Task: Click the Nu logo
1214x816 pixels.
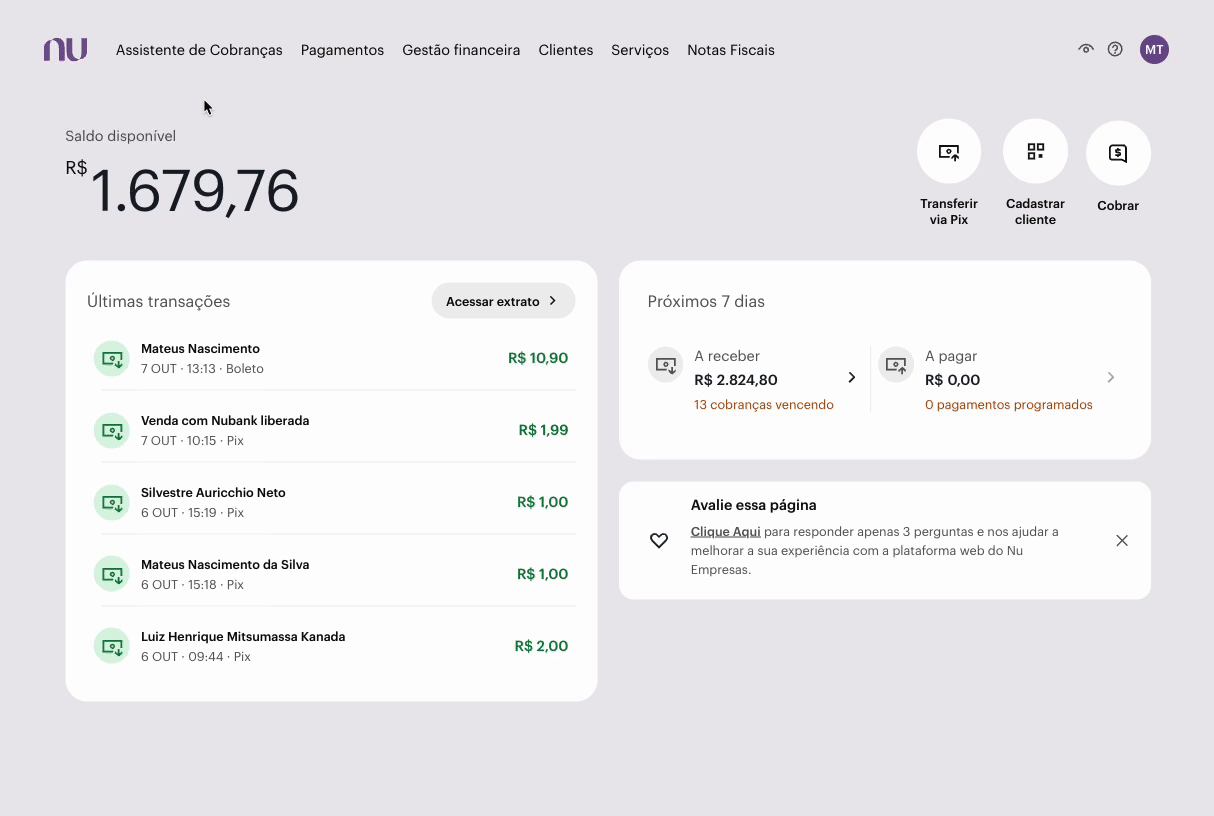Action: click(x=65, y=50)
